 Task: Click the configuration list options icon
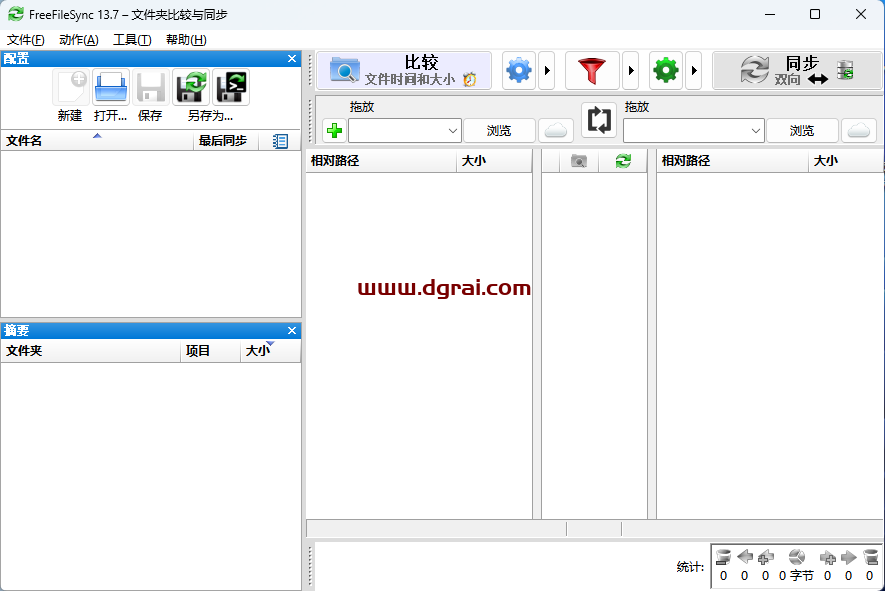pos(280,141)
